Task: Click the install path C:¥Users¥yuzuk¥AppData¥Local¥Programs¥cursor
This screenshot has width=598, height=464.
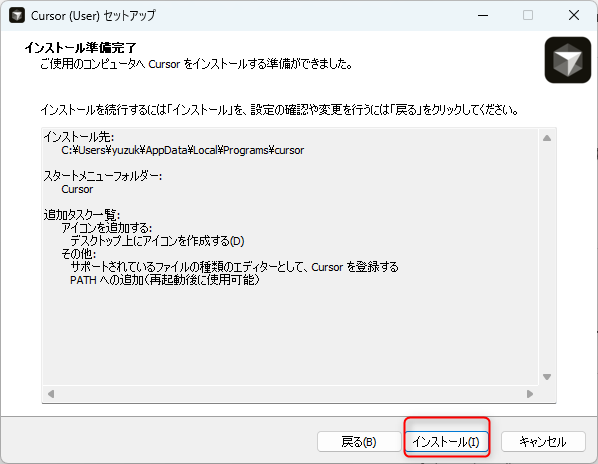Action: 183,150
